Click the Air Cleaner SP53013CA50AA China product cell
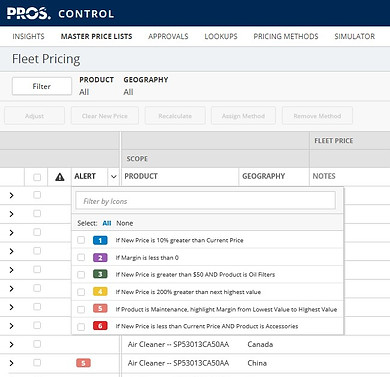 [178, 363]
